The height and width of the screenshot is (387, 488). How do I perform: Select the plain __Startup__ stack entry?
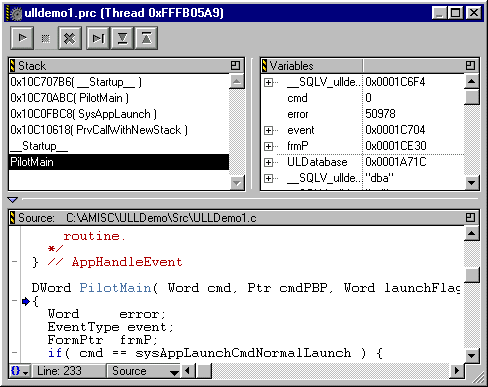[x=119, y=146]
